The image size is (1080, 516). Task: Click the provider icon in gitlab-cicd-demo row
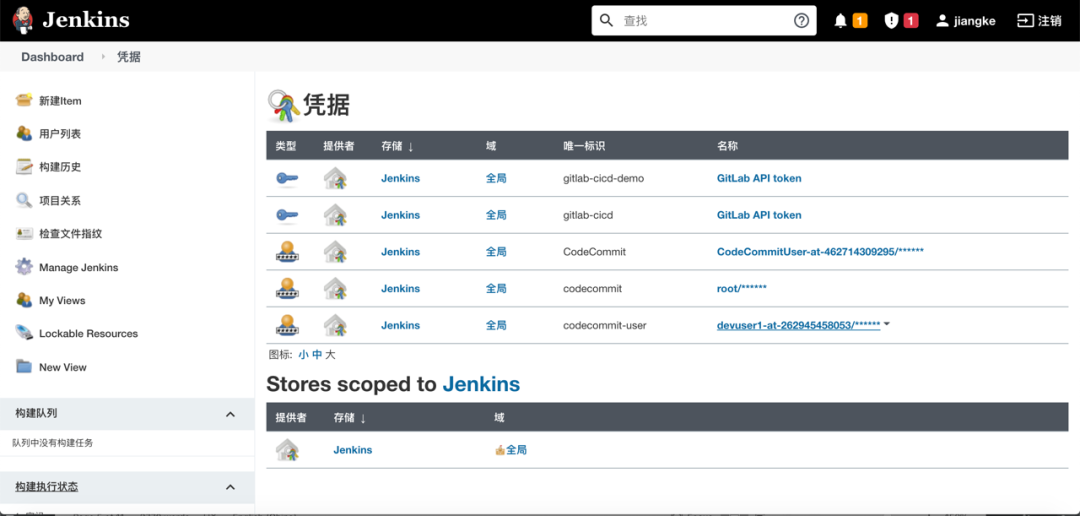335,178
